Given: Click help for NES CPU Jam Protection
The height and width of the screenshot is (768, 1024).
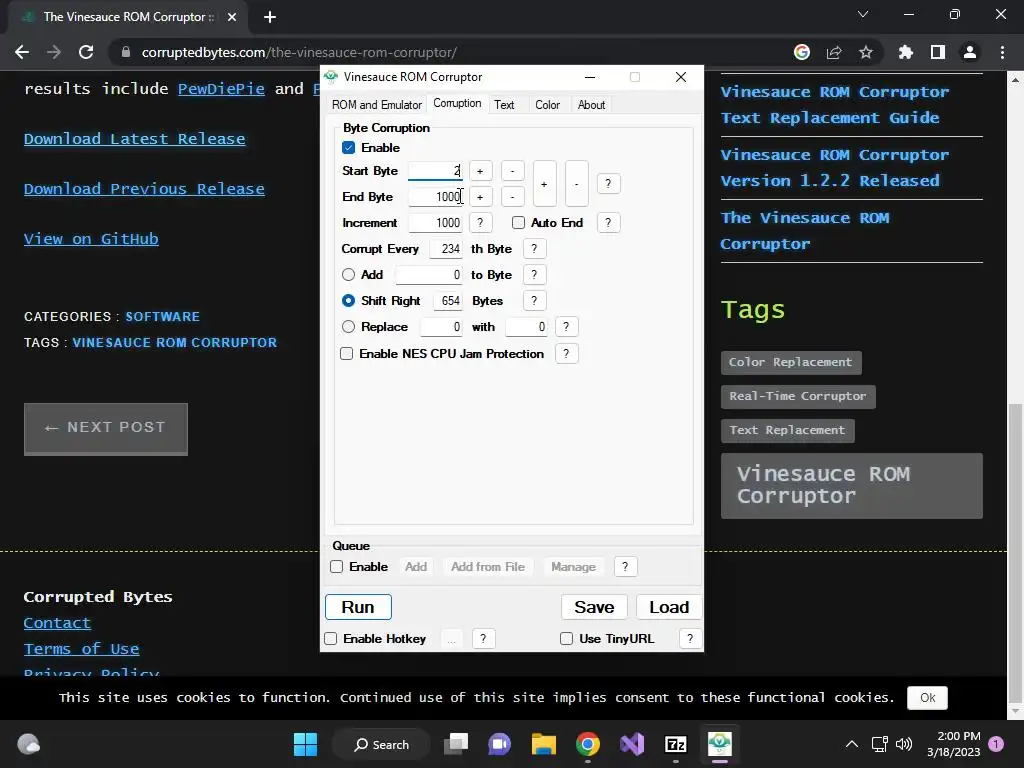Looking at the screenshot, I should 566,354.
